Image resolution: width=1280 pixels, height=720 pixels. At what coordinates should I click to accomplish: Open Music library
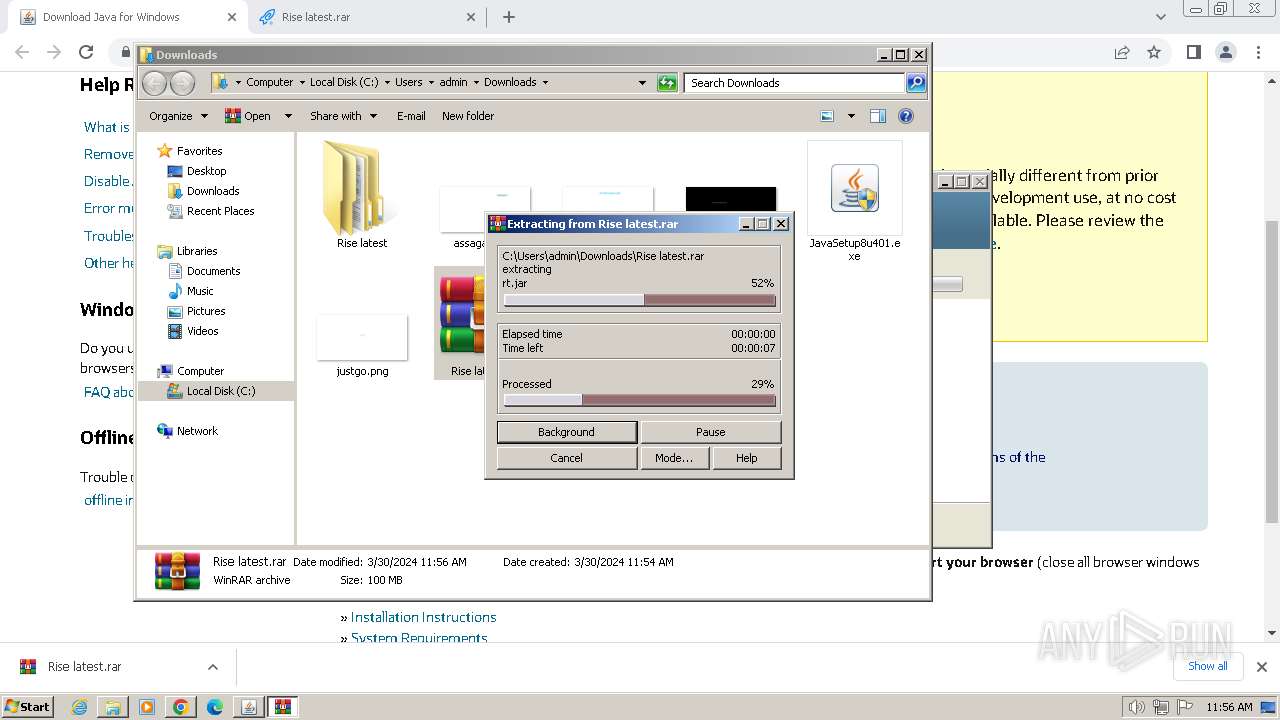[x=200, y=291]
